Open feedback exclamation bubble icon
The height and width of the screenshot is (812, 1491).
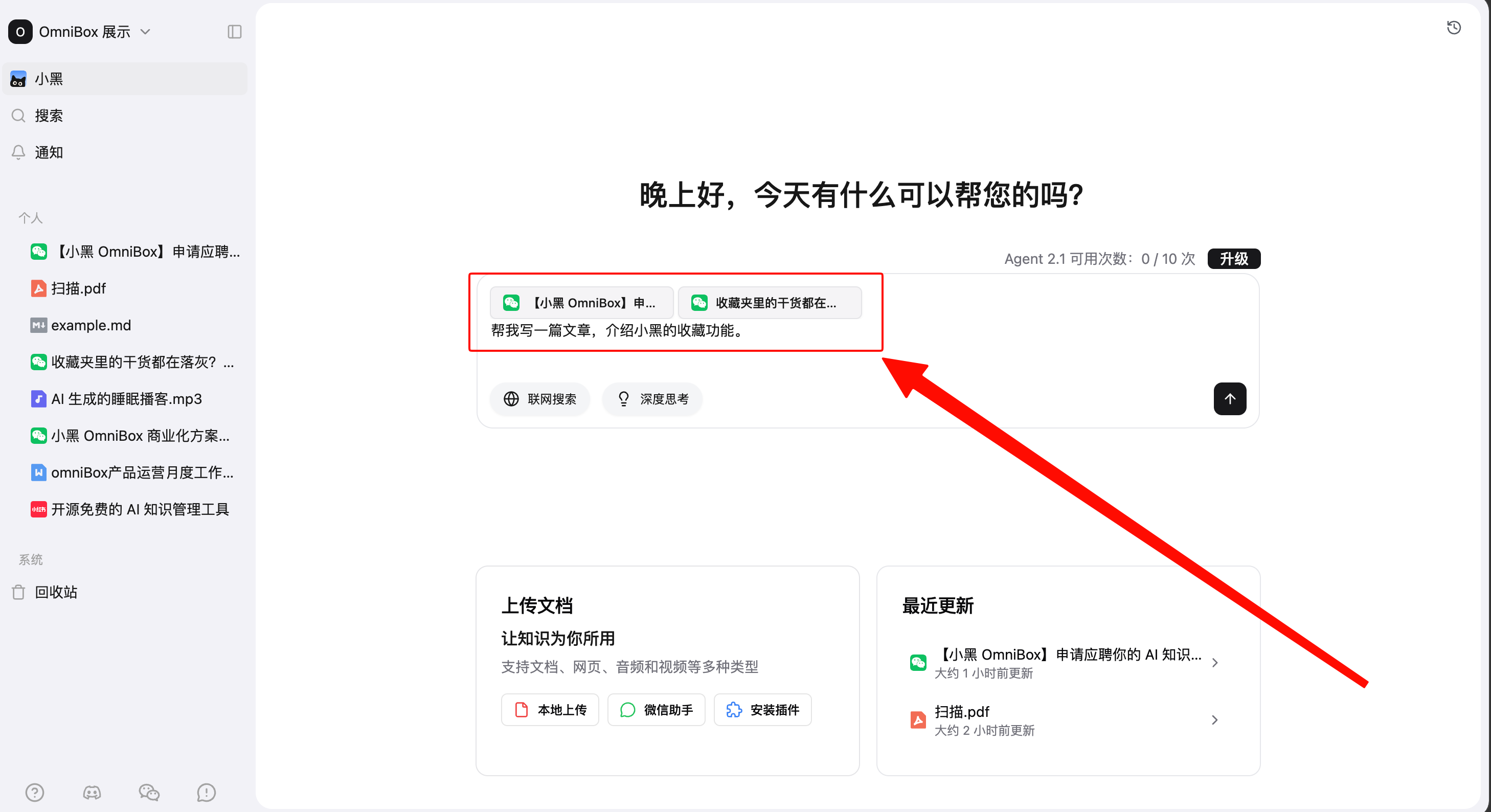[206, 793]
